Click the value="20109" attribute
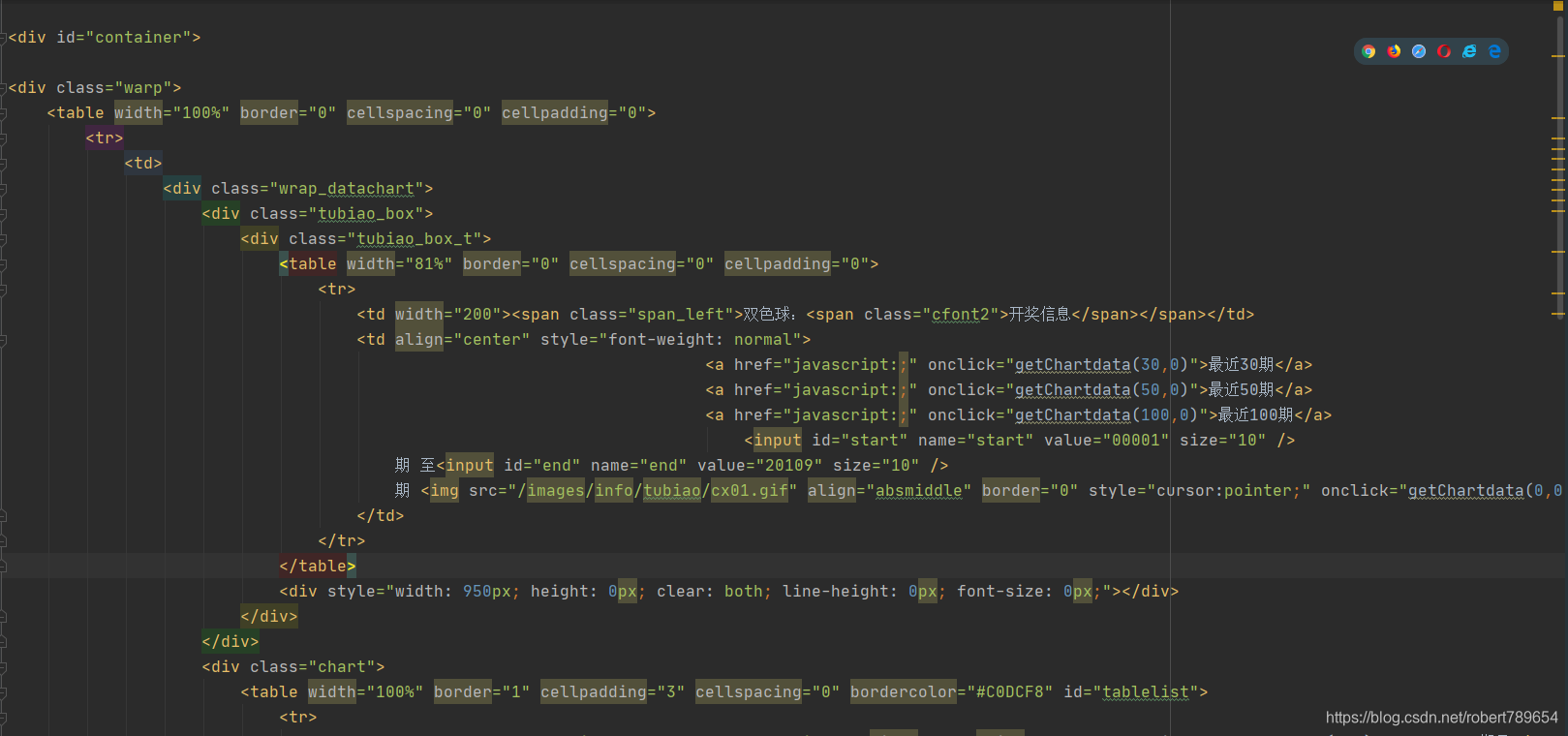Viewport: 1568px width, 736px height. coord(760,466)
